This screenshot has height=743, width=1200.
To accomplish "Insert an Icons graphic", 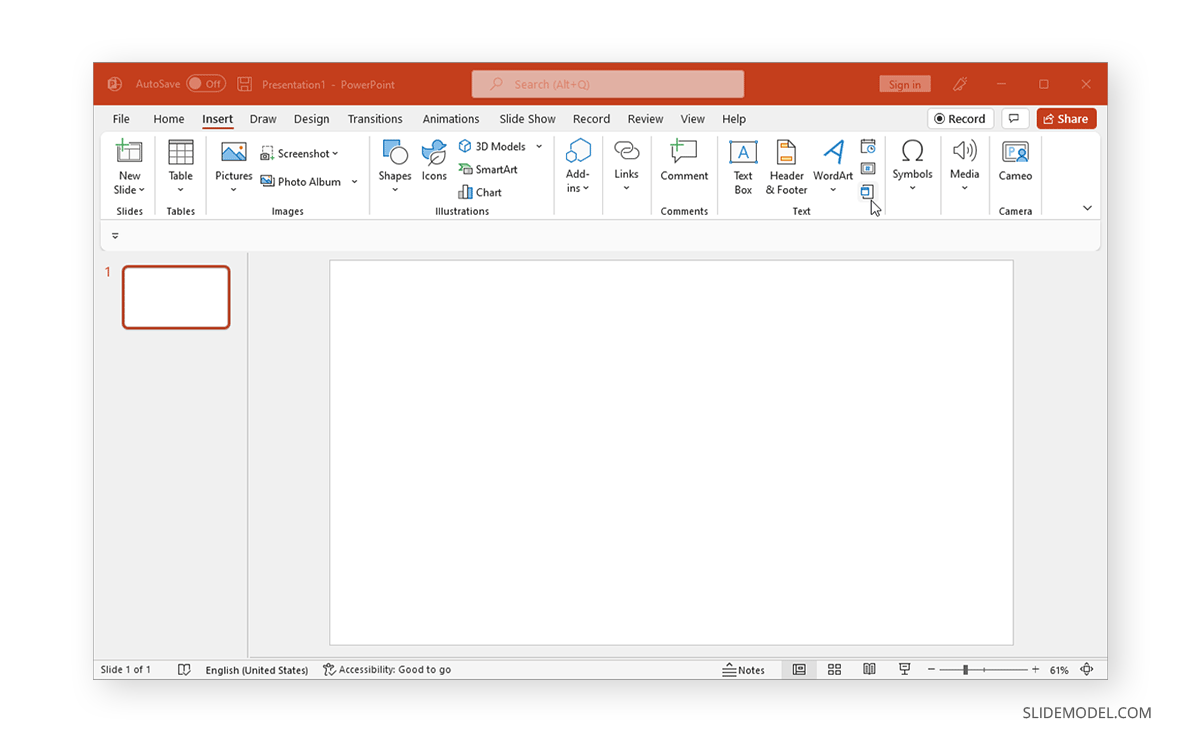I will [433, 160].
